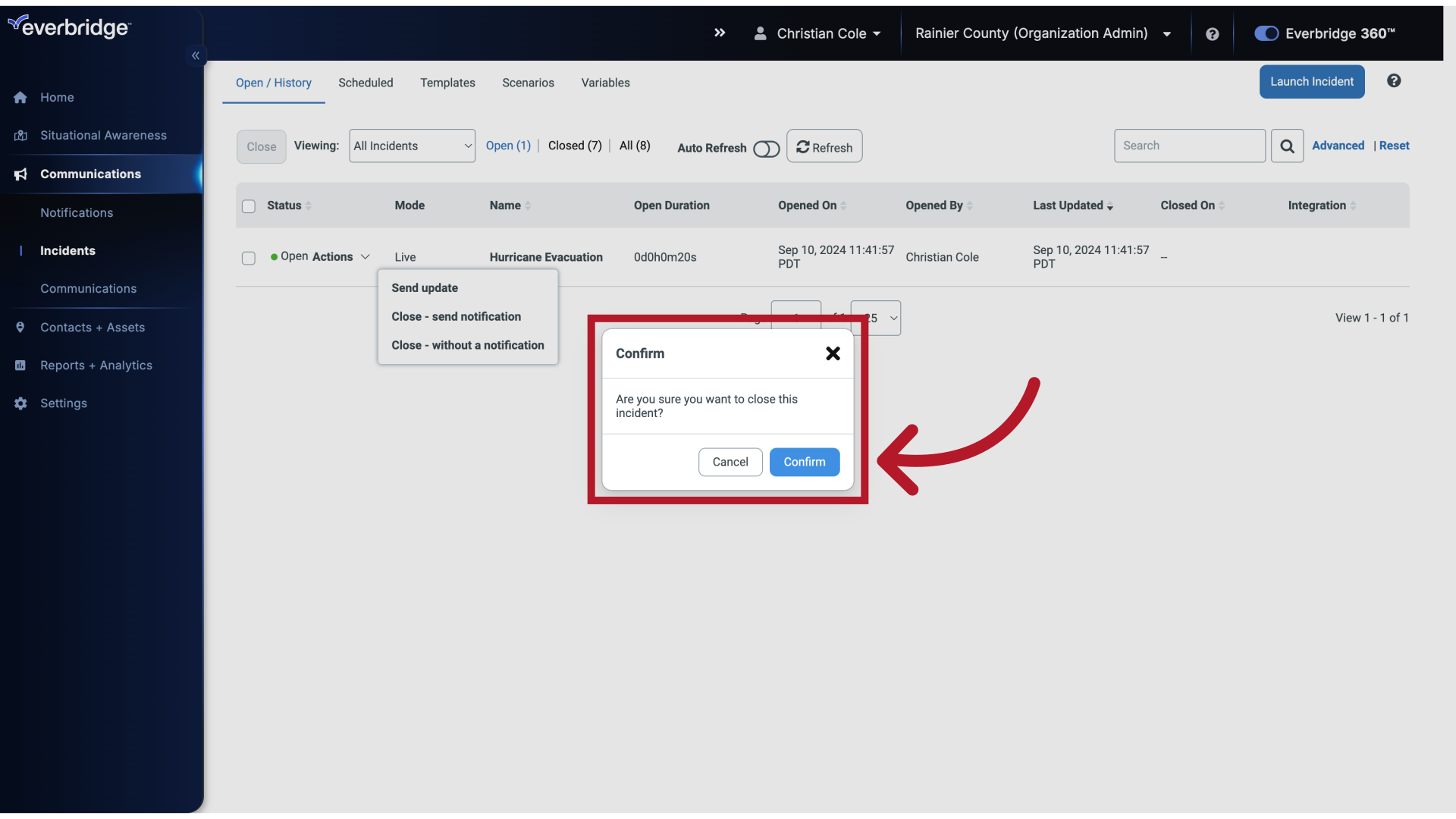This screenshot has width=1456, height=819.
Task: Expand the Actions dropdown for Hurricane Evacuation
Action: point(340,257)
